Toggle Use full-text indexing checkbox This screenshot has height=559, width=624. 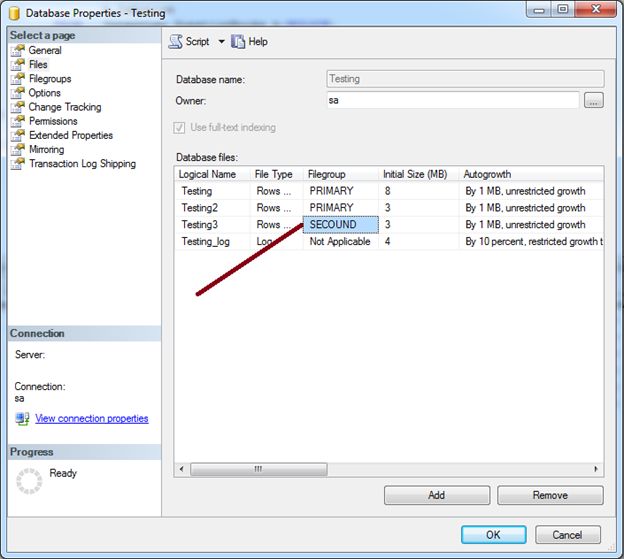tap(179, 128)
